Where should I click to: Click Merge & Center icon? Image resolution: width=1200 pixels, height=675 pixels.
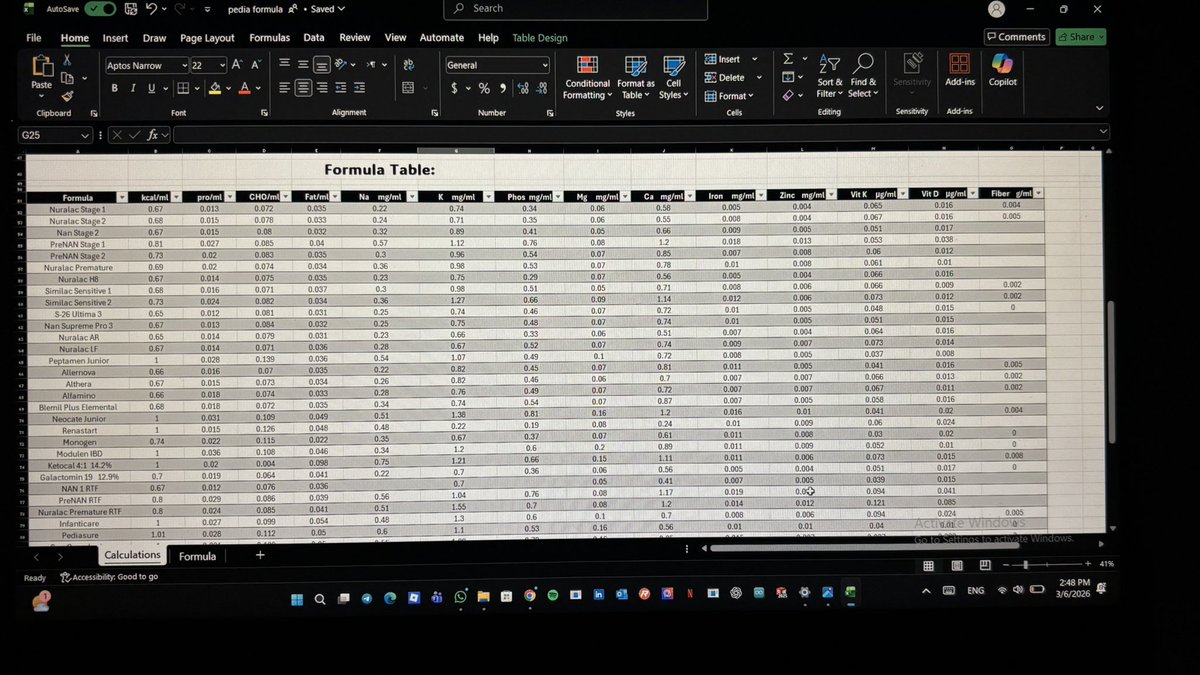click(x=408, y=88)
